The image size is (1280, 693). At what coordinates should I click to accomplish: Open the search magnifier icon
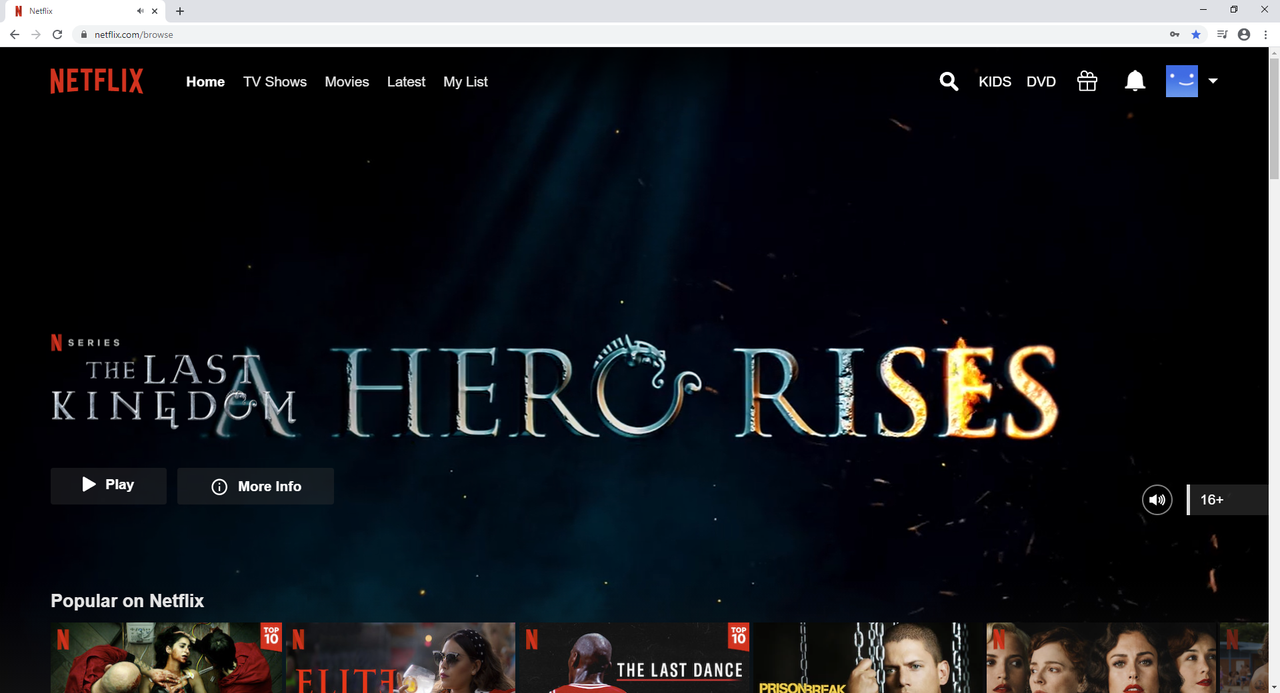[x=949, y=82]
